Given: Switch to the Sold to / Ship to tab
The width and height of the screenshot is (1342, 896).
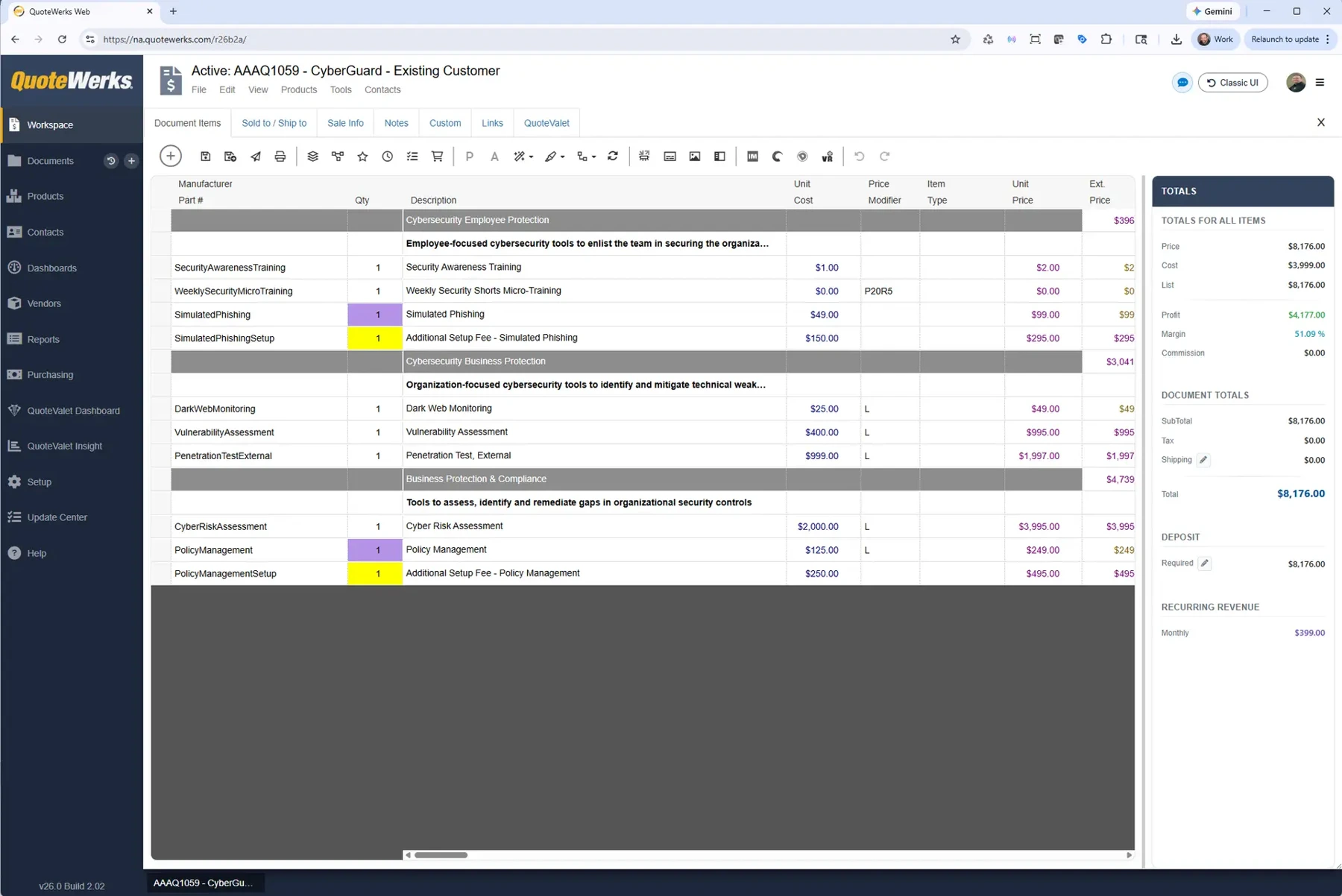Looking at the screenshot, I should [274, 123].
